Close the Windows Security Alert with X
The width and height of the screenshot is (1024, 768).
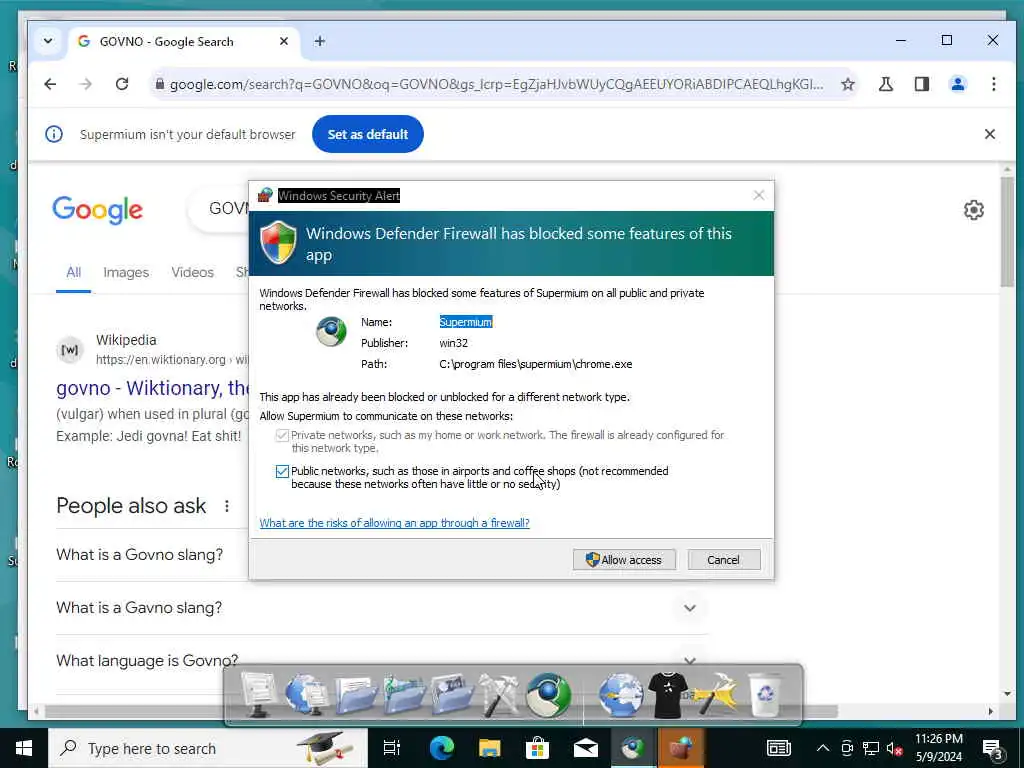coord(758,195)
